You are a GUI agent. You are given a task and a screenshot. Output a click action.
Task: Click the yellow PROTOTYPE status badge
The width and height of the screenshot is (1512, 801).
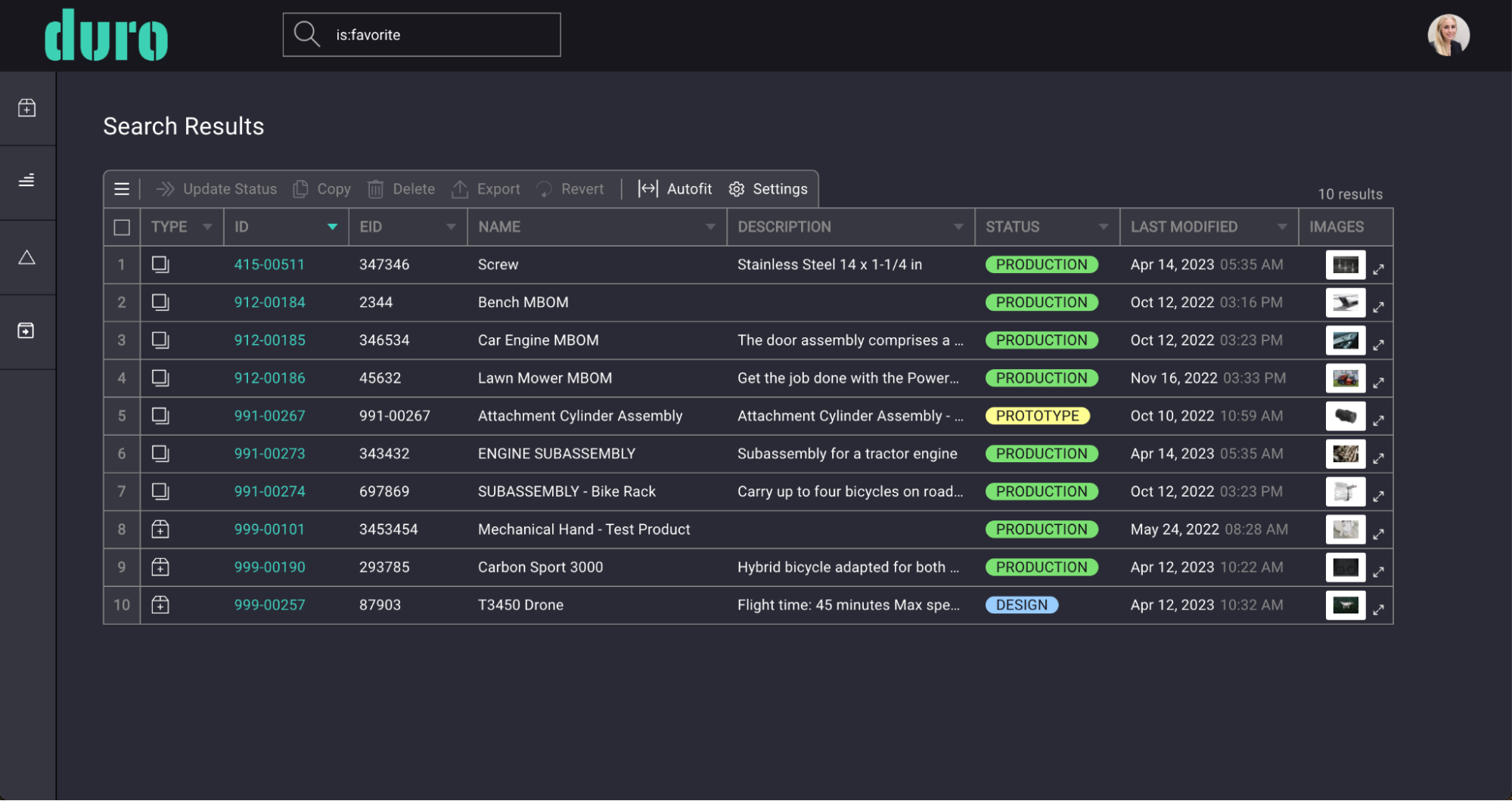(1037, 416)
